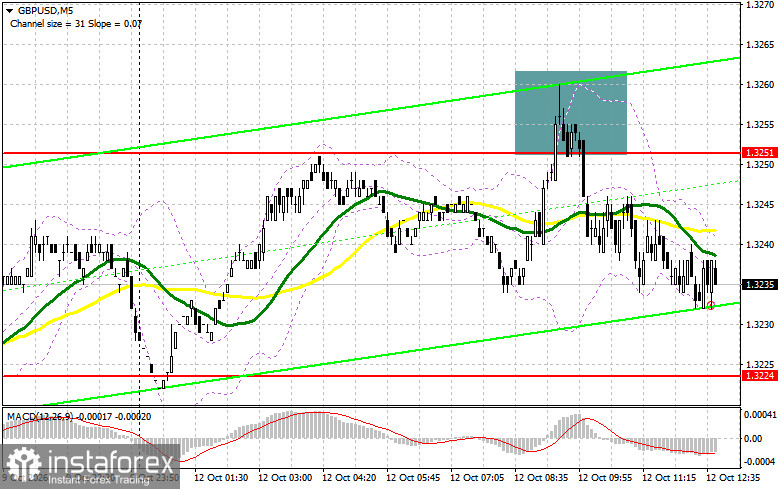
Task: Select the 1.3260 price axis label
Action: pyautogui.click(x=760, y=85)
